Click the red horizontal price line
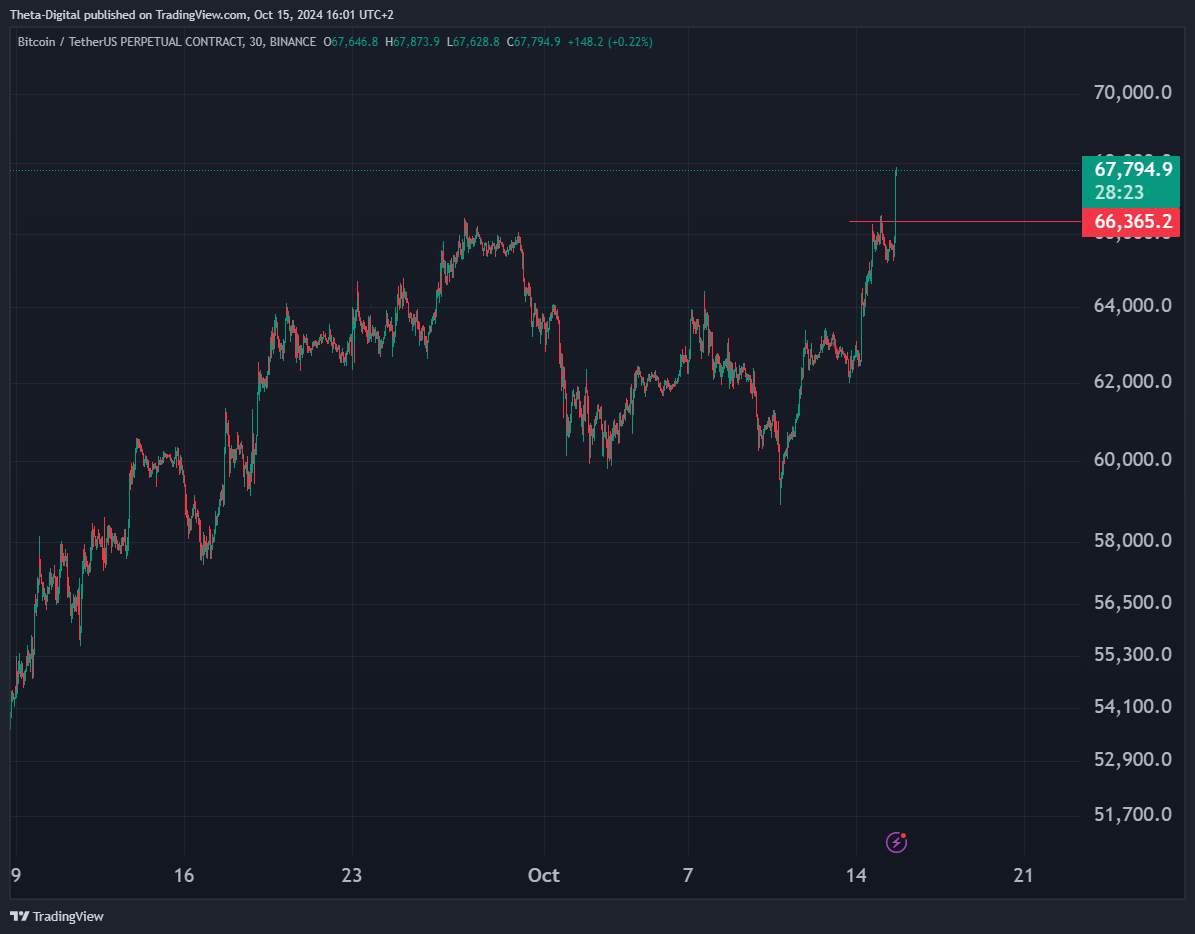The image size is (1195, 934). coord(965,222)
